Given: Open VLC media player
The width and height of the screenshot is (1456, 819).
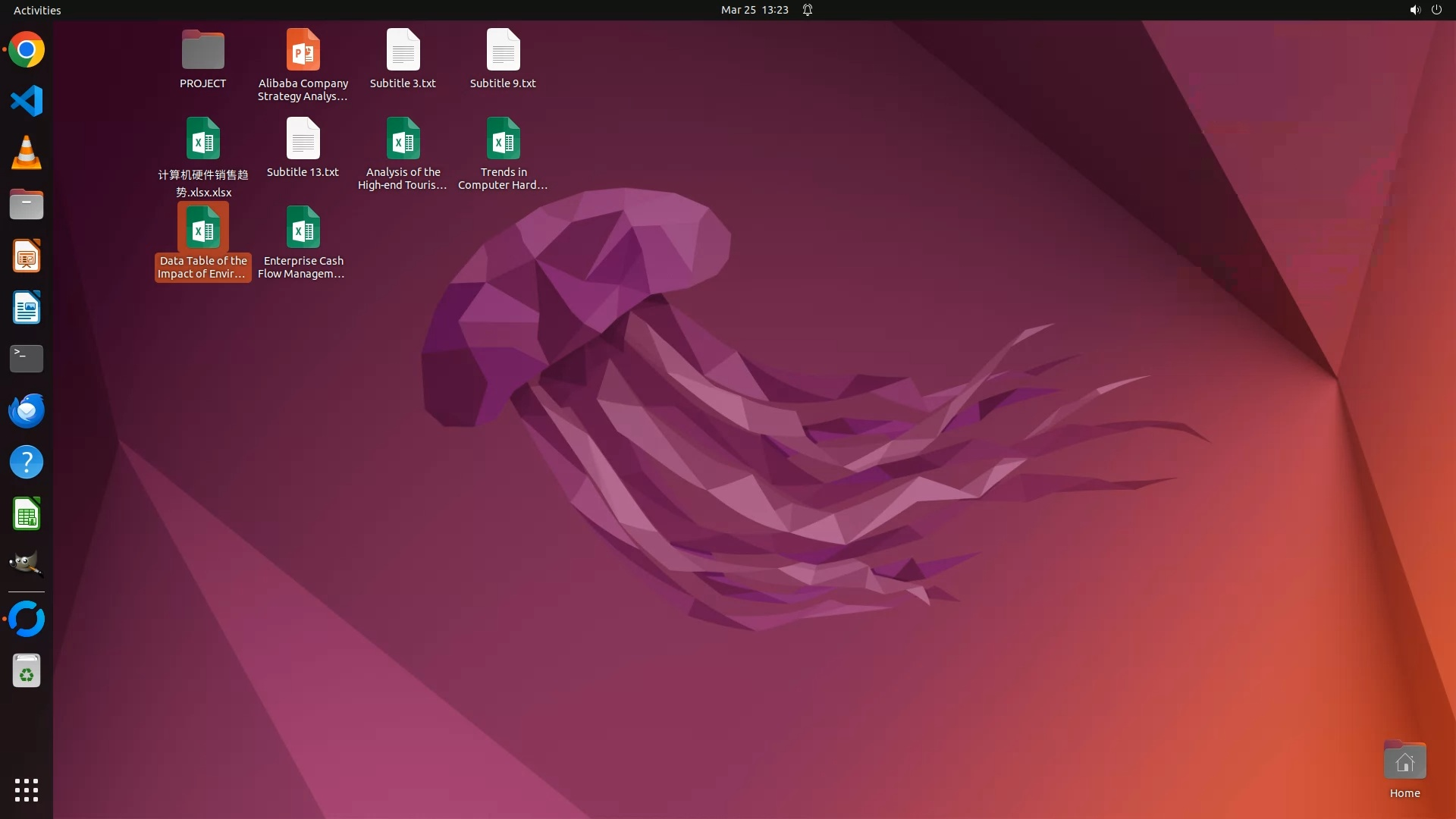Looking at the screenshot, I should pos(27,152).
